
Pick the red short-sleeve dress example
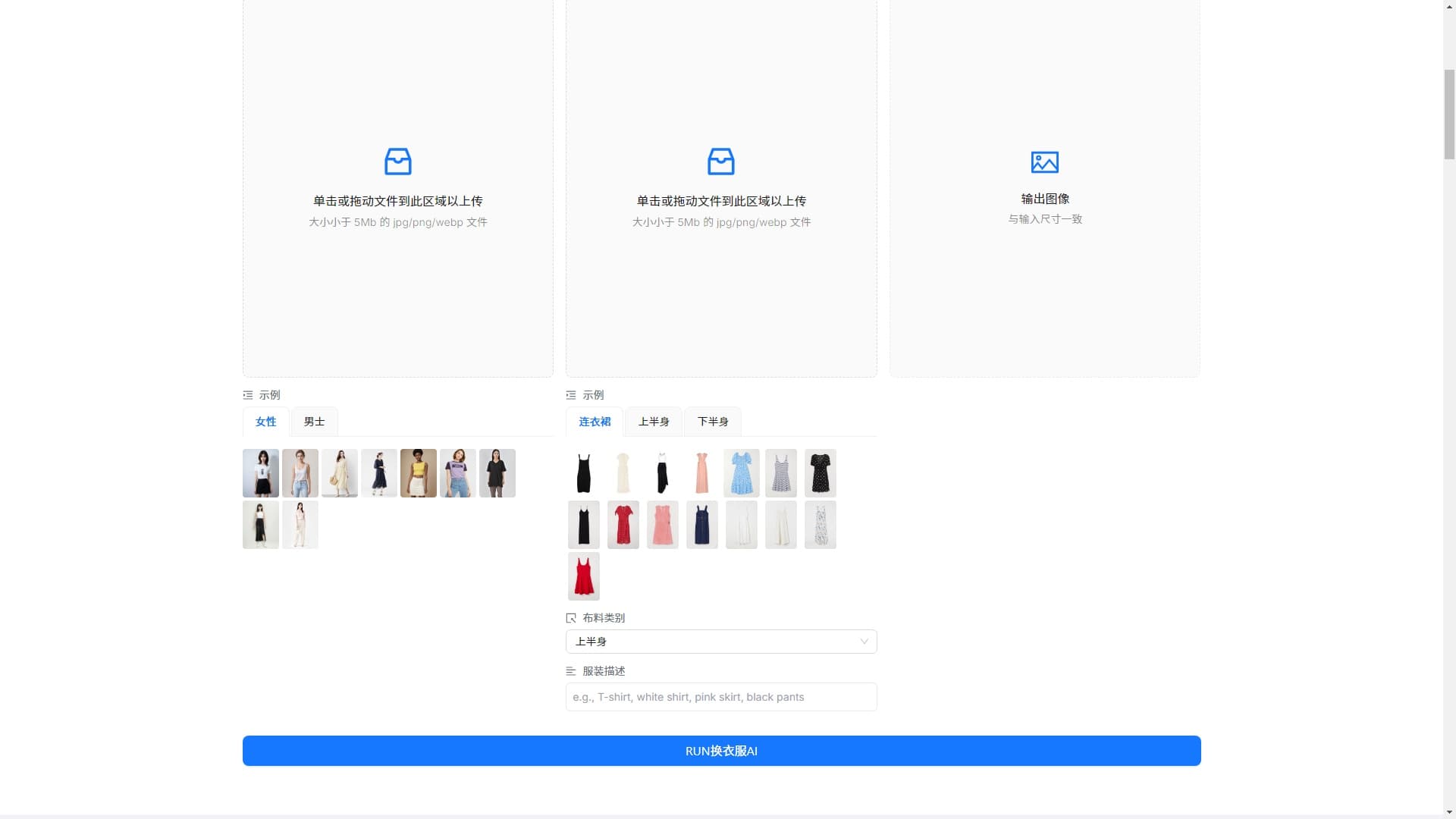(623, 525)
